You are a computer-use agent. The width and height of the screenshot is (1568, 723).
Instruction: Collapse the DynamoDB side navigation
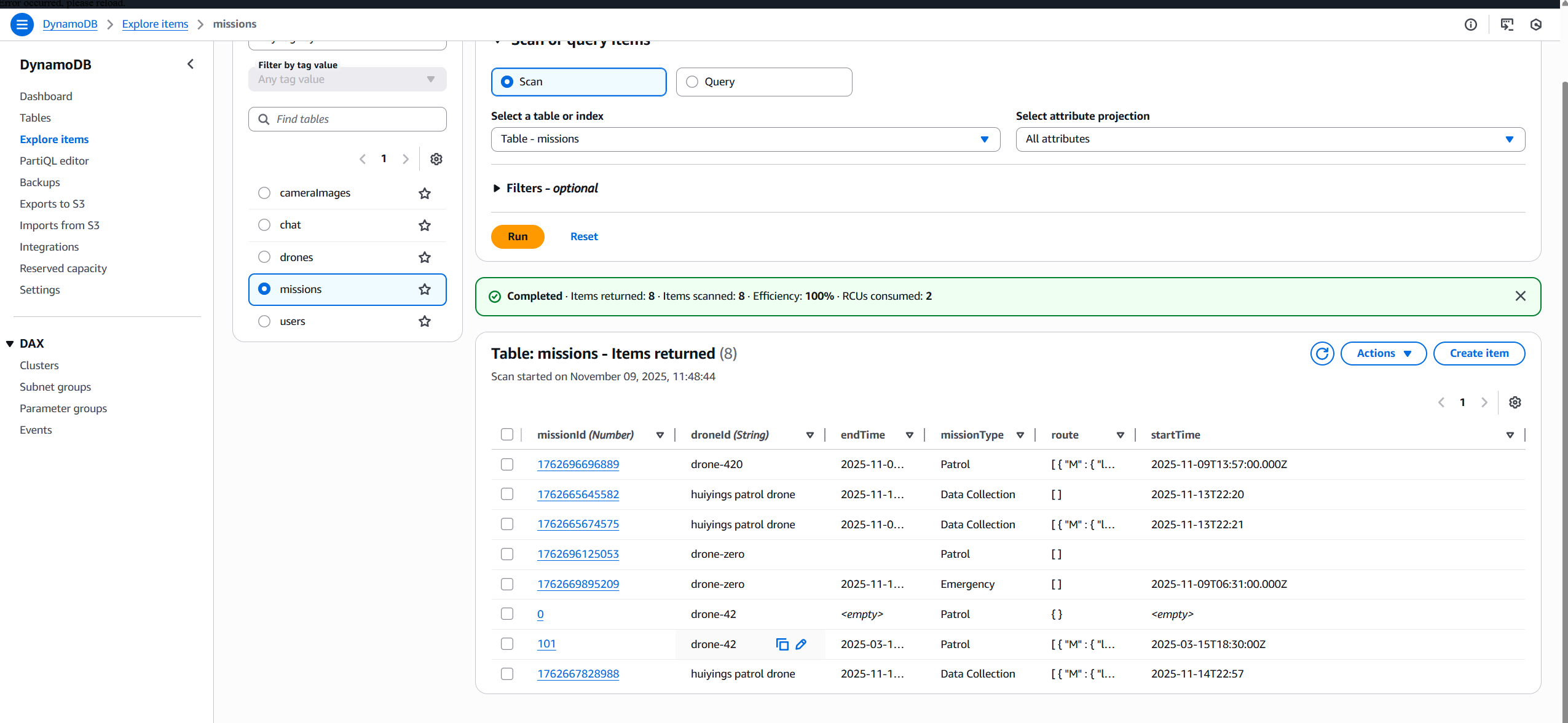191,64
